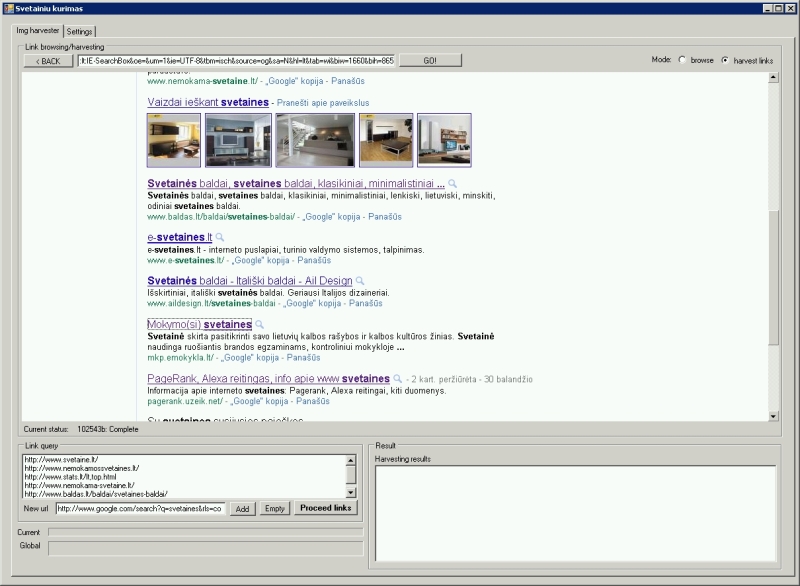The height and width of the screenshot is (586, 800).
Task: Clear the link query with Empty button
Action: click(x=274, y=508)
